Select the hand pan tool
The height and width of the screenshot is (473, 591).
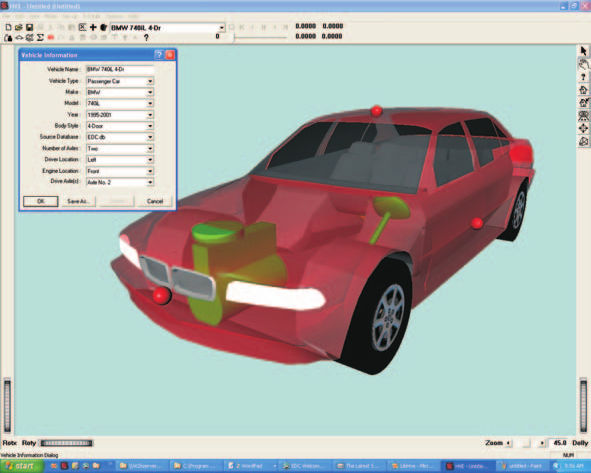pyautogui.click(x=583, y=64)
